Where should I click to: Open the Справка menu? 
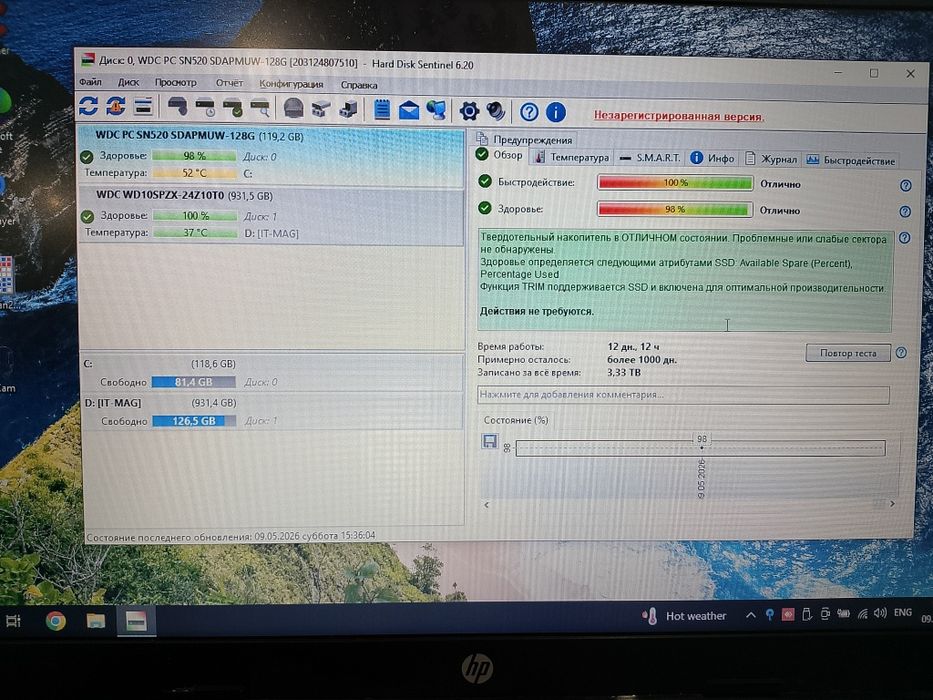(x=359, y=85)
